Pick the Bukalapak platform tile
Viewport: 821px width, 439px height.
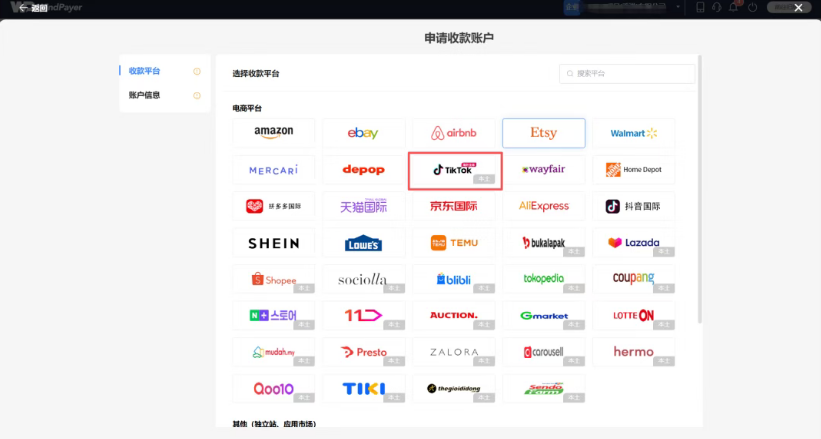543,243
